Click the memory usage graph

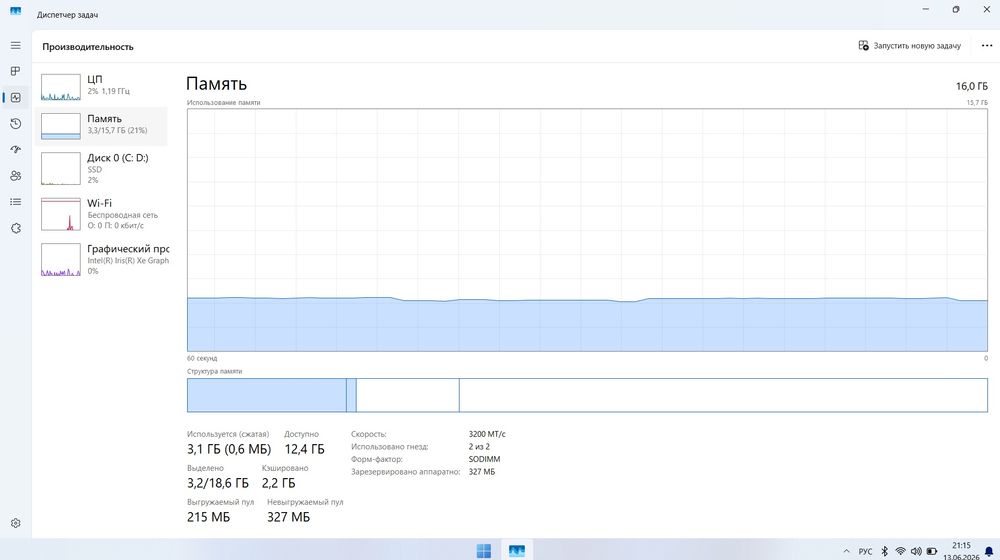587,230
